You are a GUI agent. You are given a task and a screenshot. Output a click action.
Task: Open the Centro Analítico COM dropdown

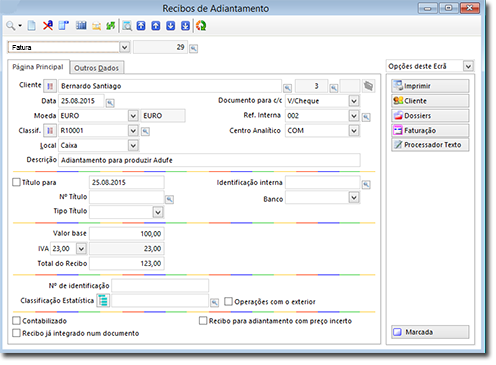pos(354,130)
